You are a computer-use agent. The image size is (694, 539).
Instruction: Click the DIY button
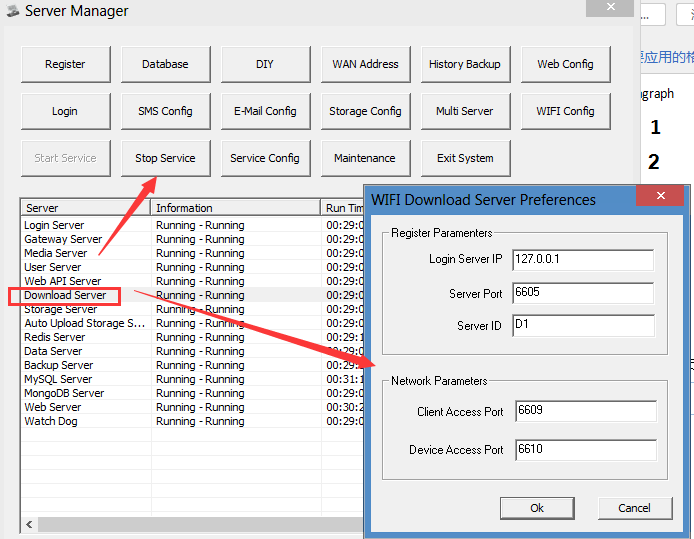click(266, 64)
